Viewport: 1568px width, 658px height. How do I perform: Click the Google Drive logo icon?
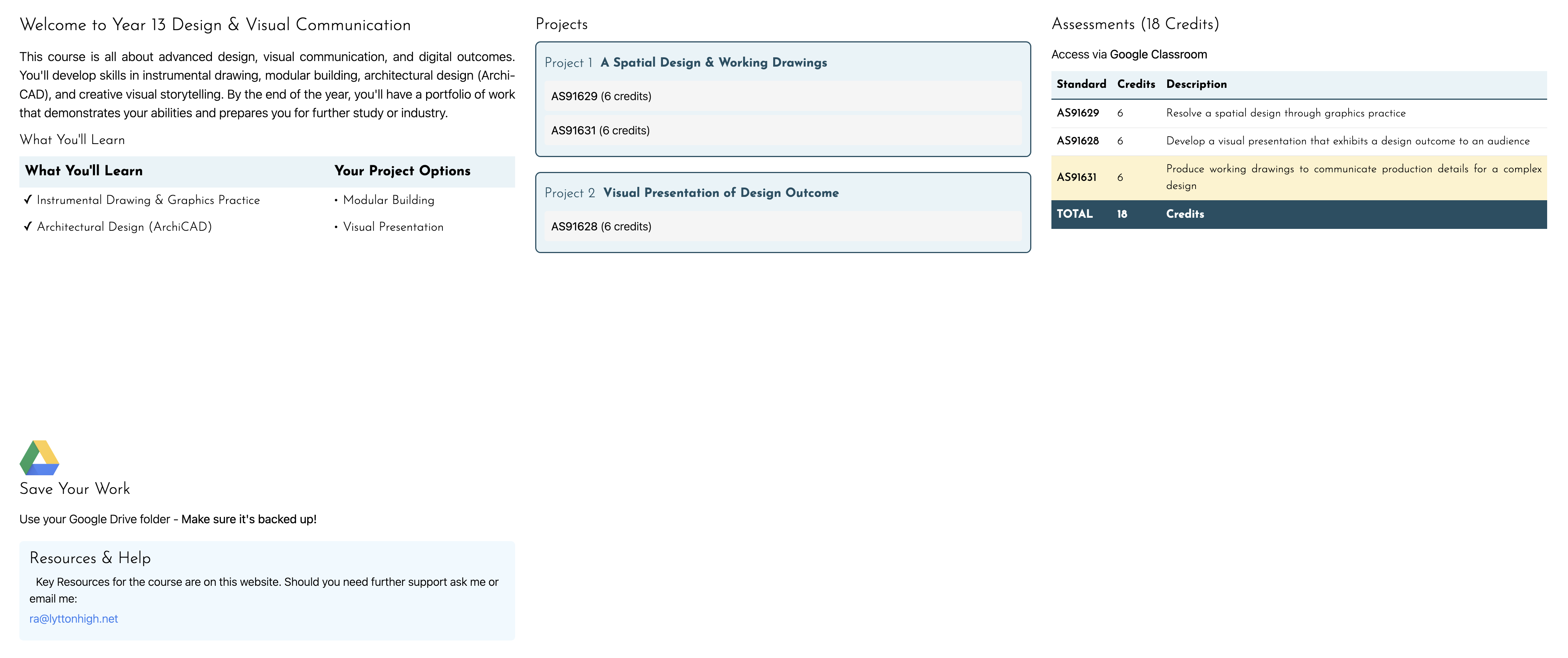pyautogui.click(x=39, y=457)
